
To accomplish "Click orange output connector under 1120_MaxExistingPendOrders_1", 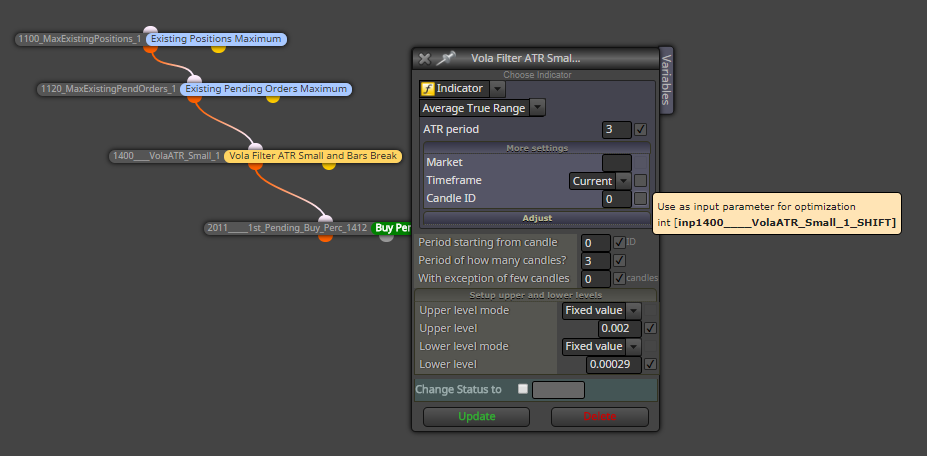I will click(x=195, y=97).
